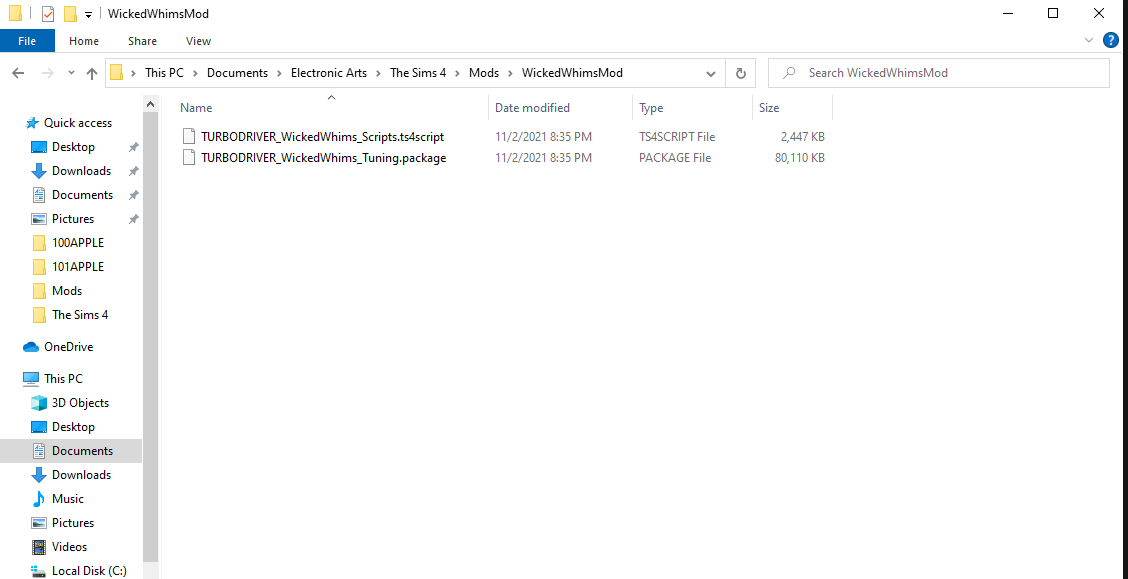Go up one folder level

click(91, 73)
